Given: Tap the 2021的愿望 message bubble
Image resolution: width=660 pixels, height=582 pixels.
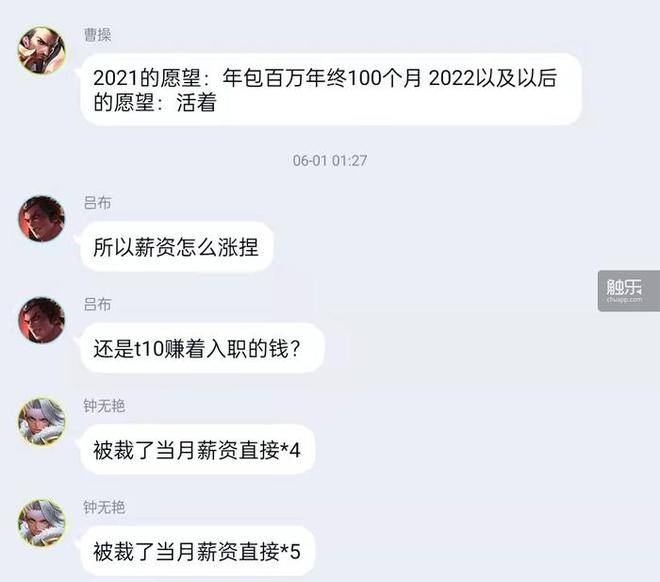Looking at the screenshot, I should coord(331,89).
